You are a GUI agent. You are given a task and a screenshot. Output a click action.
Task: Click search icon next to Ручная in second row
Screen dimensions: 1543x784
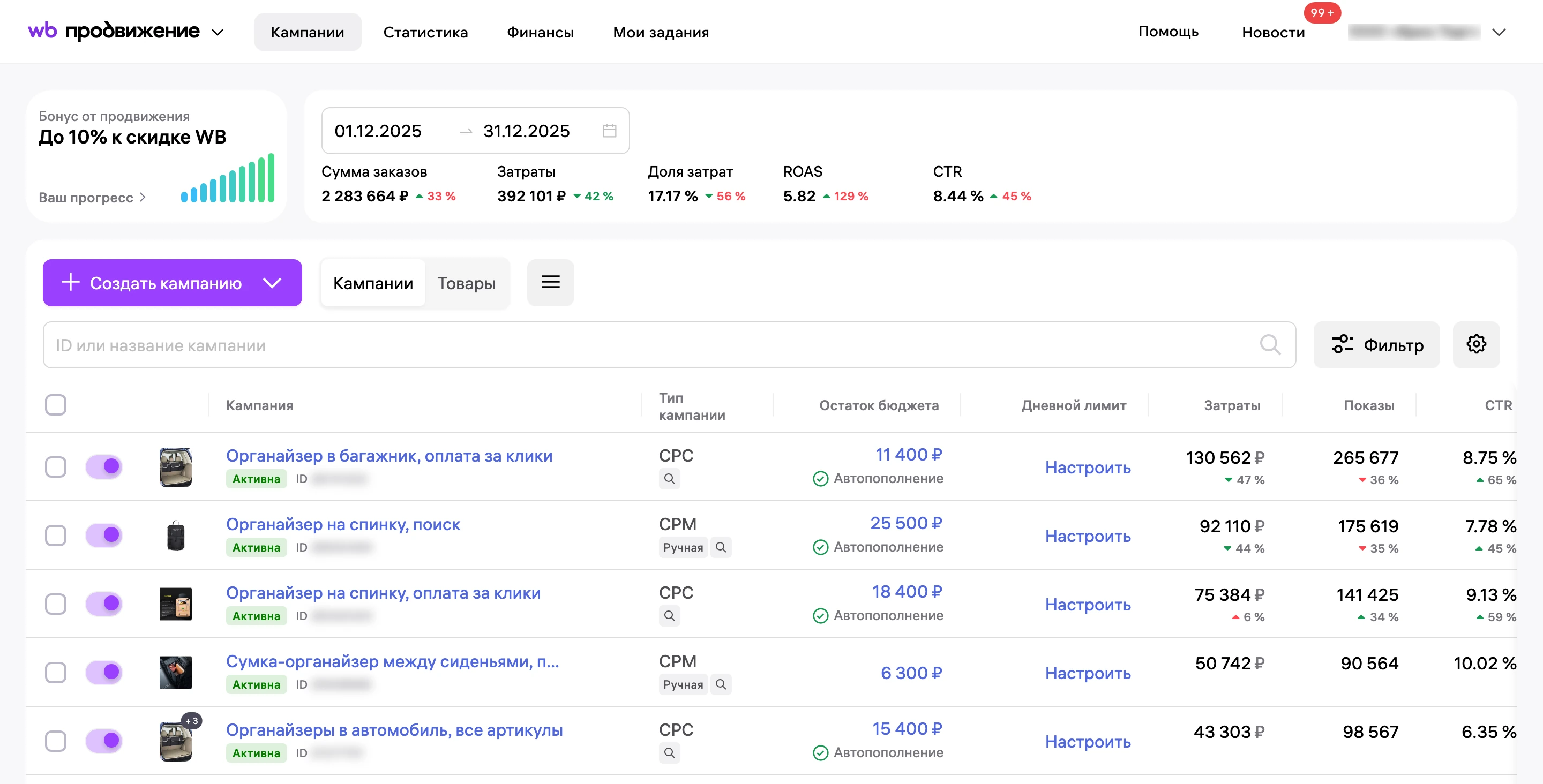click(721, 547)
